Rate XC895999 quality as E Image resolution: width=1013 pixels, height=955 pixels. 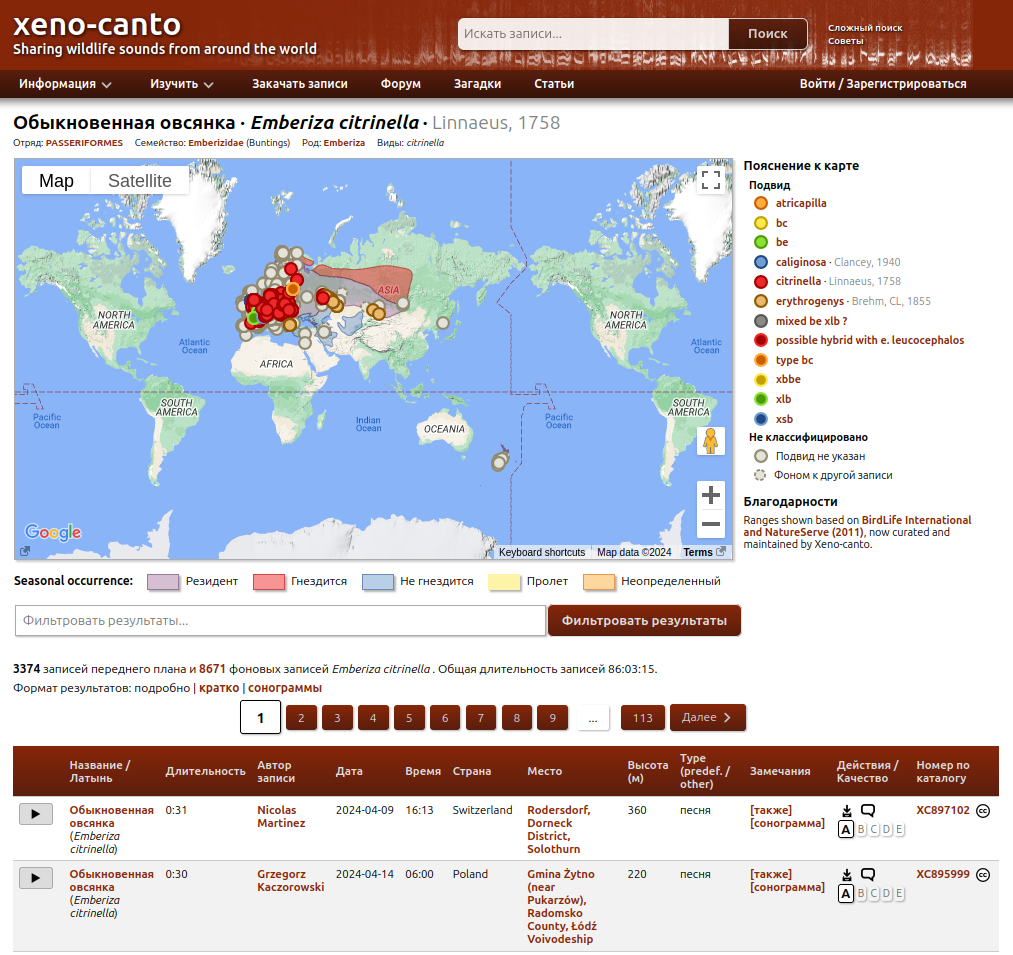pyautogui.click(x=899, y=894)
